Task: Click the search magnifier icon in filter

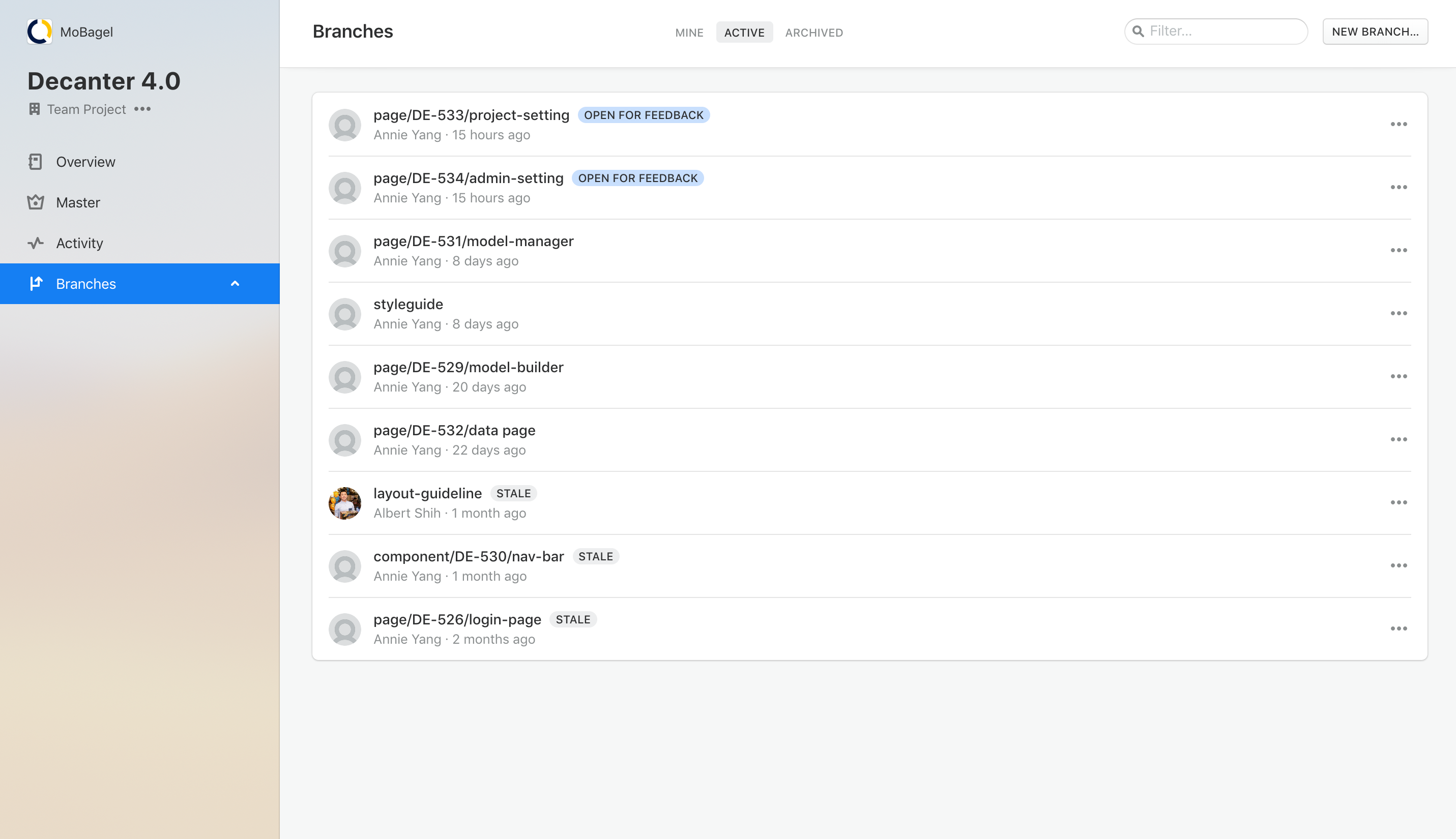Action: (1138, 31)
